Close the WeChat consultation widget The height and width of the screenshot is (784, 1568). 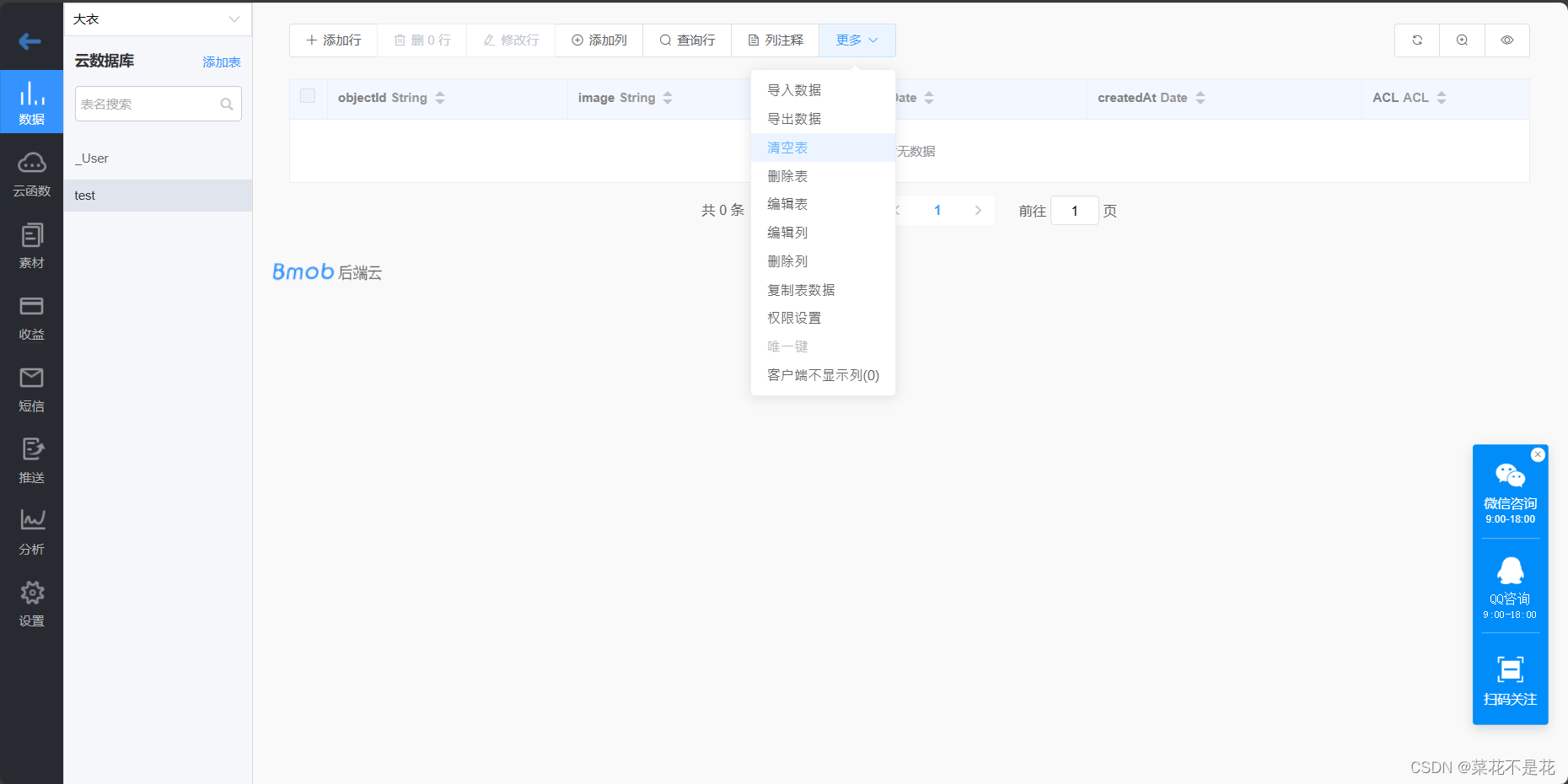(x=1537, y=454)
